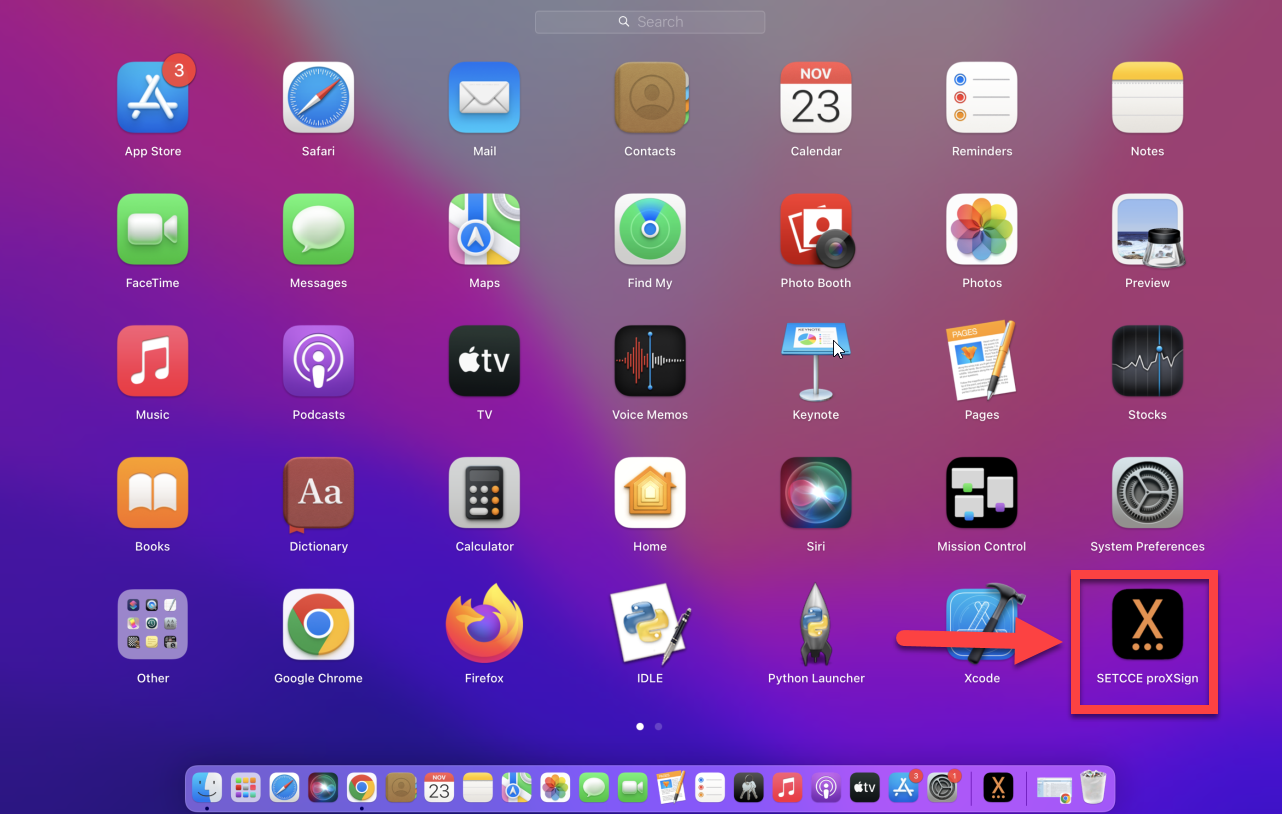The height and width of the screenshot is (814, 1282).
Task: Launch Xcode from Launchpad
Action: tap(982, 625)
